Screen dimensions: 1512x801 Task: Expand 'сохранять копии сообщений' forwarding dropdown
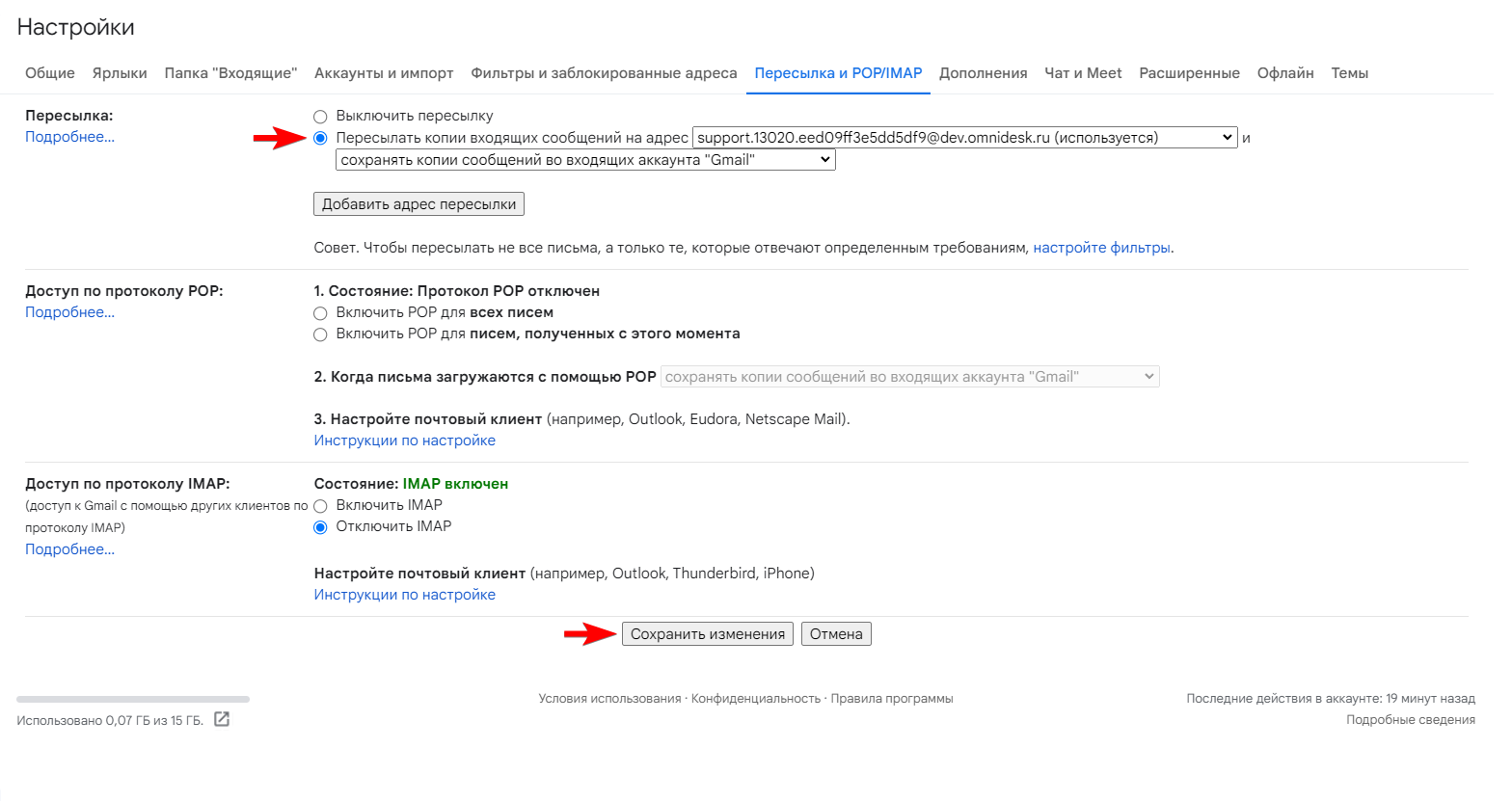[x=585, y=160]
